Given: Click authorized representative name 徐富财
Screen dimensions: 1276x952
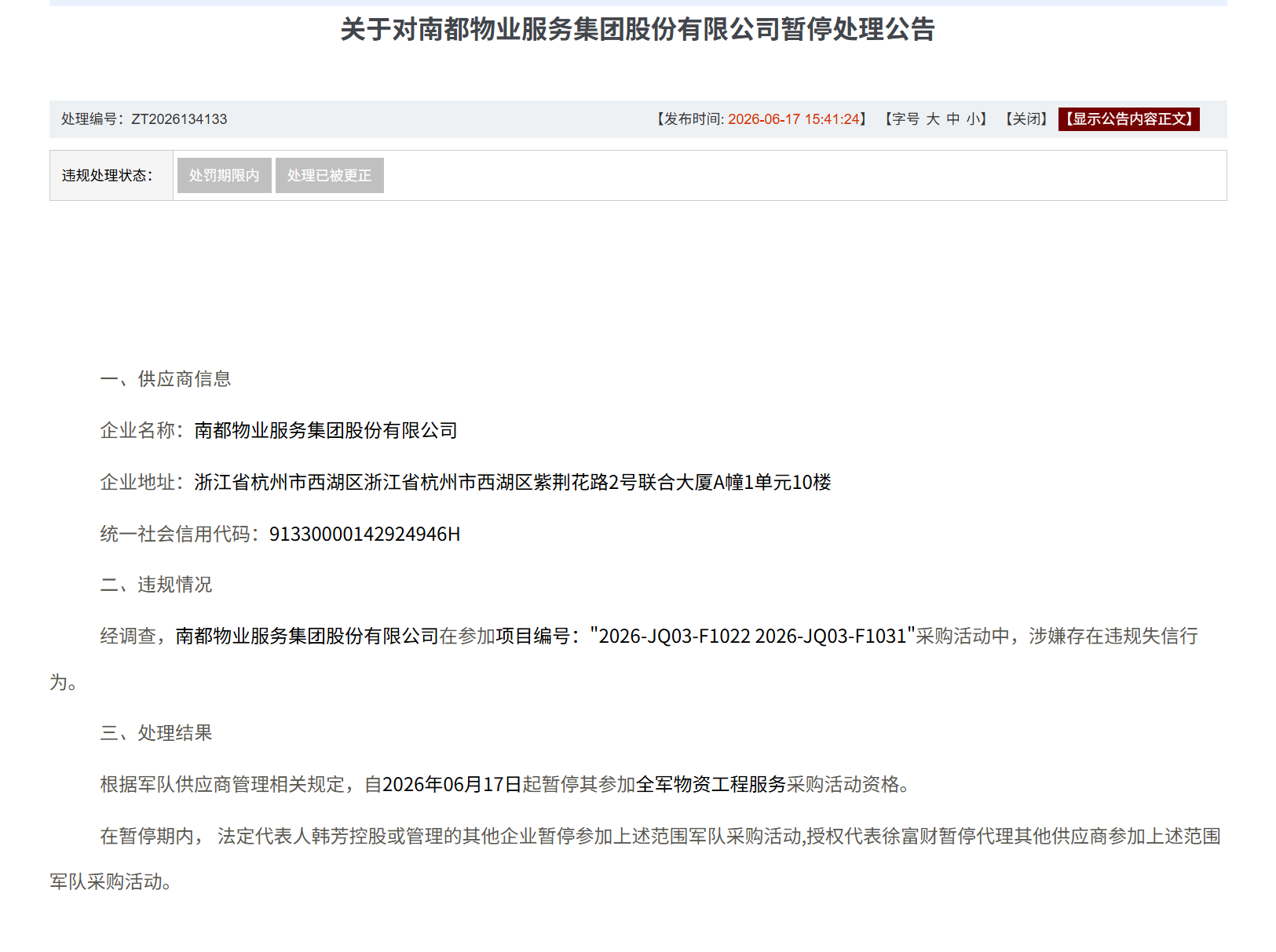Looking at the screenshot, I should point(910,836).
